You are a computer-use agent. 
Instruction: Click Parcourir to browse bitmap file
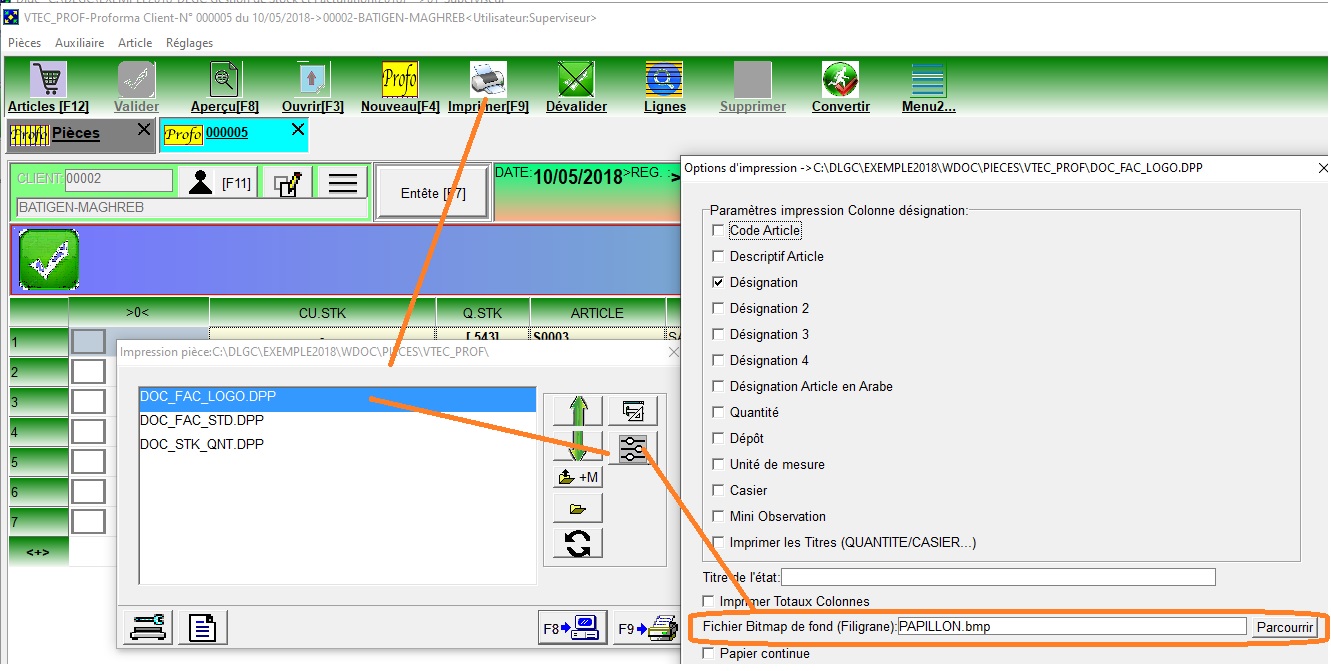pyautogui.click(x=1285, y=627)
